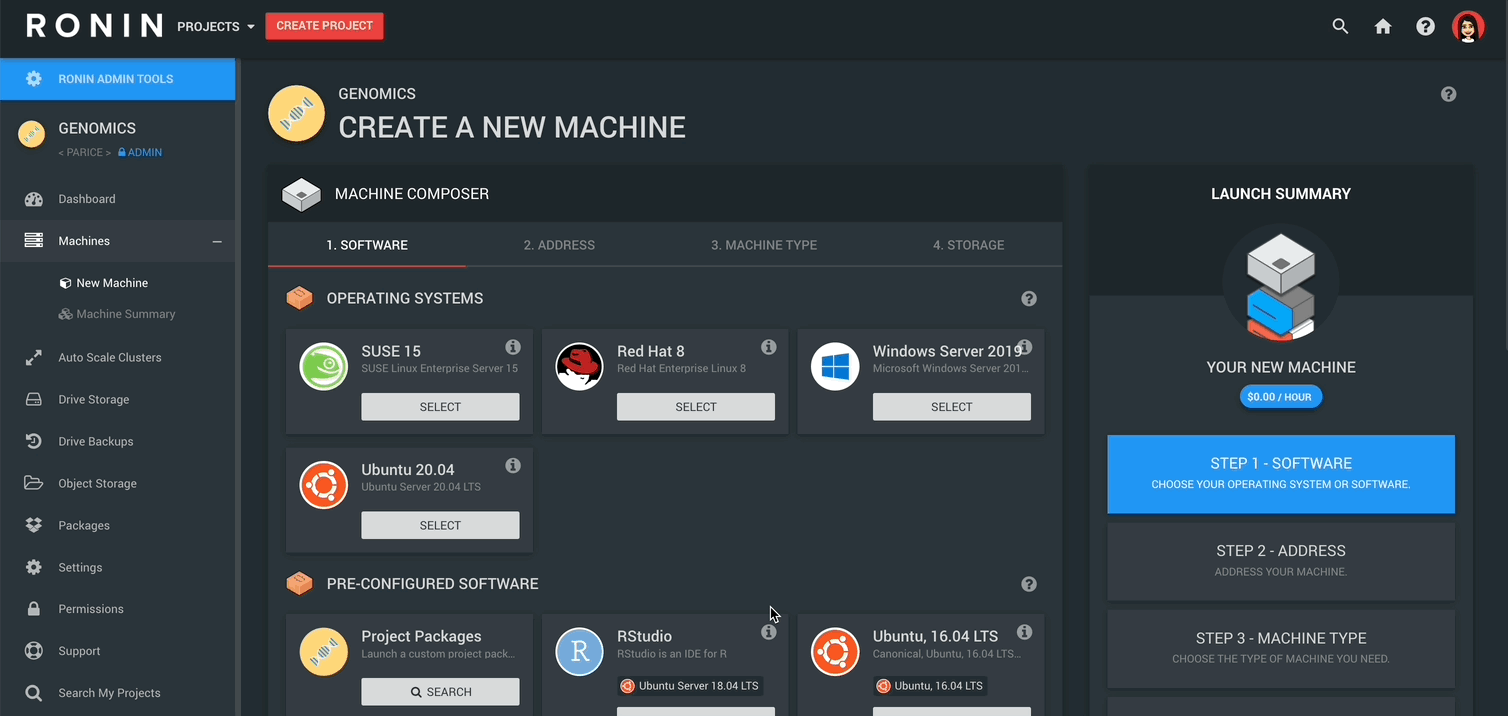Image resolution: width=1508 pixels, height=716 pixels.
Task: Click Search under Project Packages
Action: (x=440, y=692)
